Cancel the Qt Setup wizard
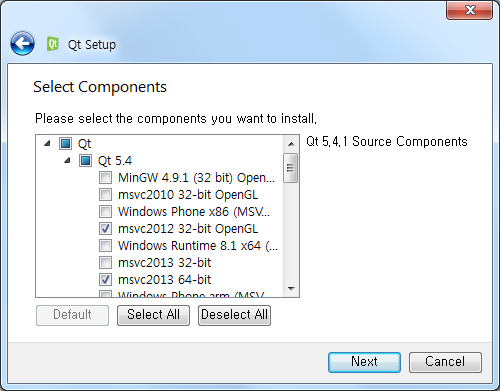 [445, 362]
